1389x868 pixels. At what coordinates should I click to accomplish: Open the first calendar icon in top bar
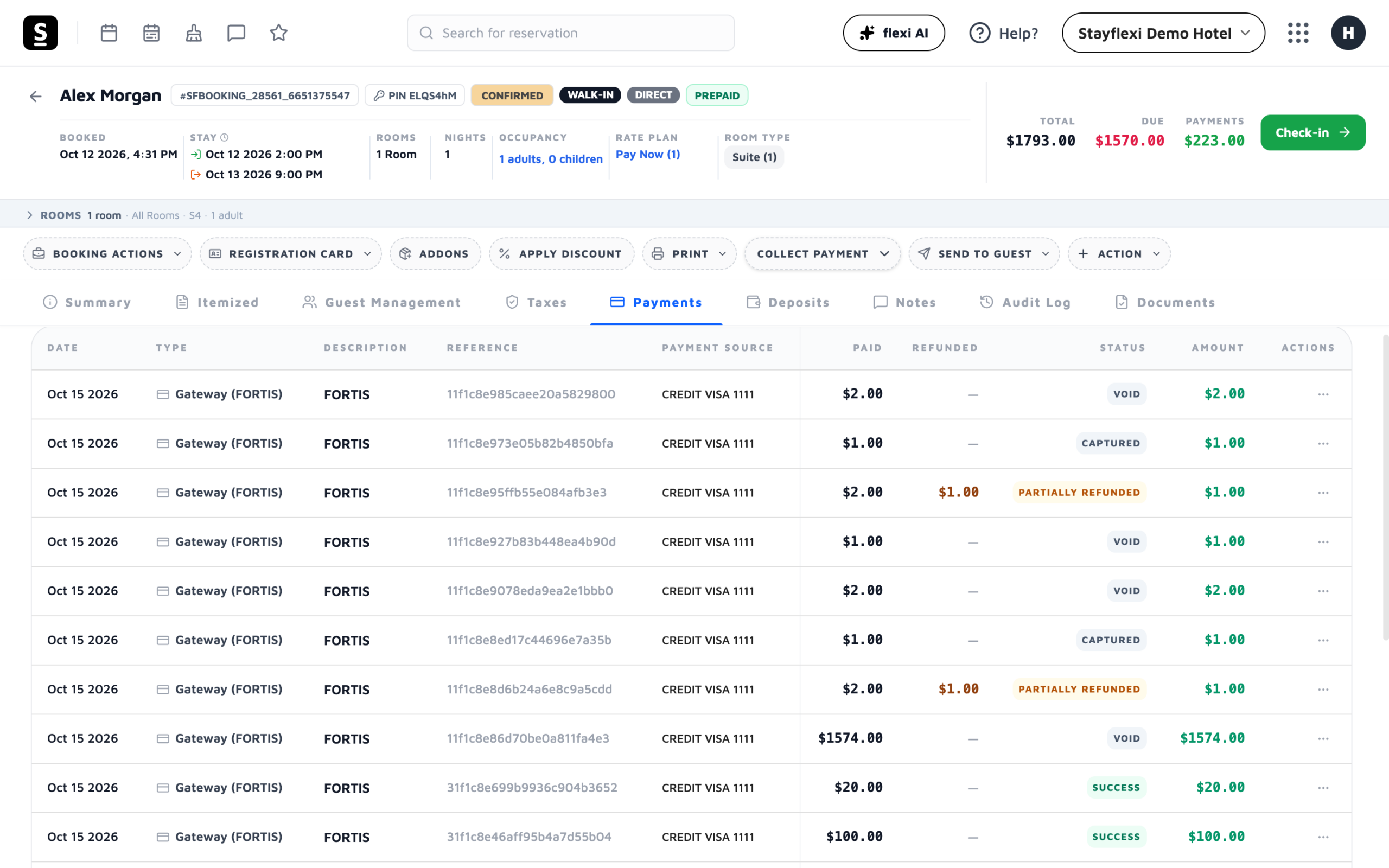pyautogui.click(x=109, y=33)
